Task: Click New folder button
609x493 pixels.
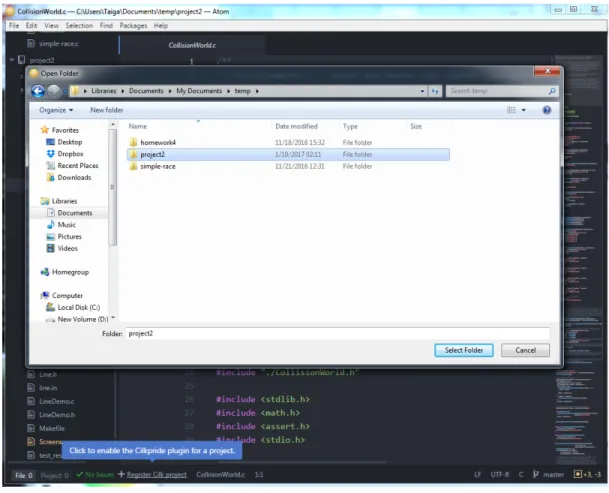Action: 106,110
